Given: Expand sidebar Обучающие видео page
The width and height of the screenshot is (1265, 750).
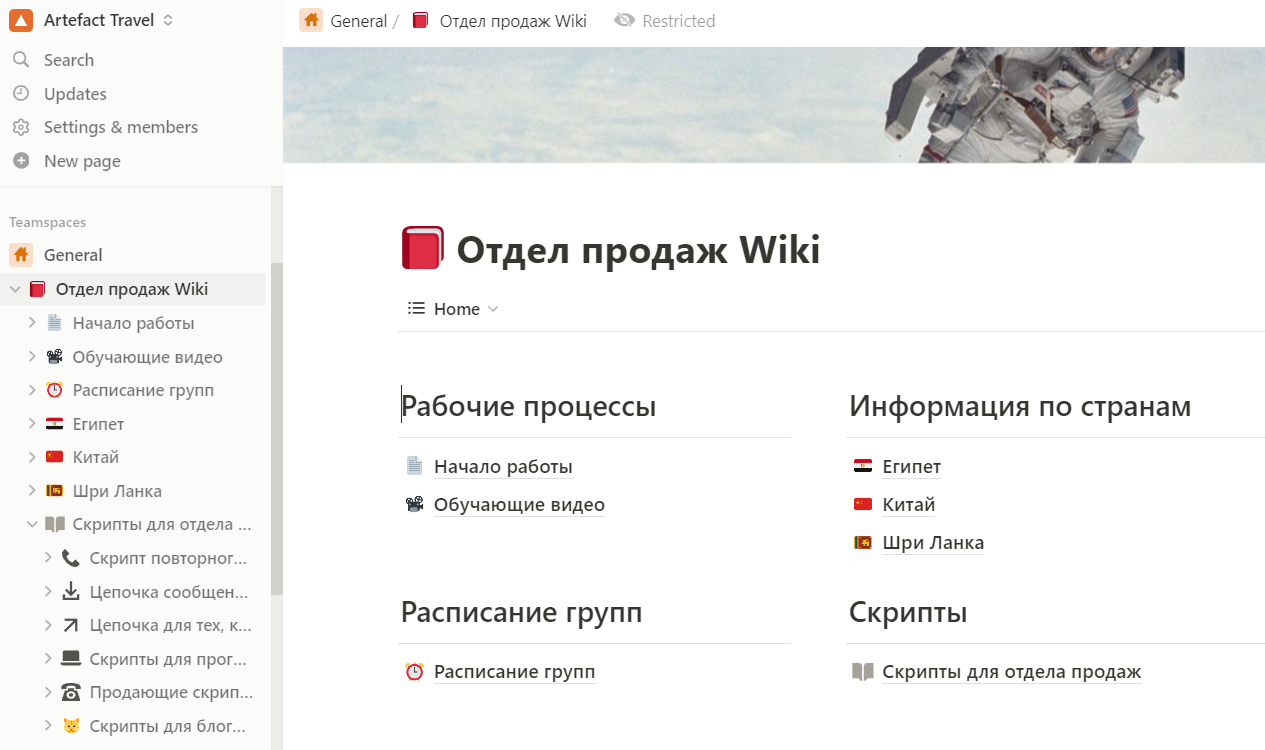Looking at the screenshot, I should pyautogui.click(x=32, y=357).
